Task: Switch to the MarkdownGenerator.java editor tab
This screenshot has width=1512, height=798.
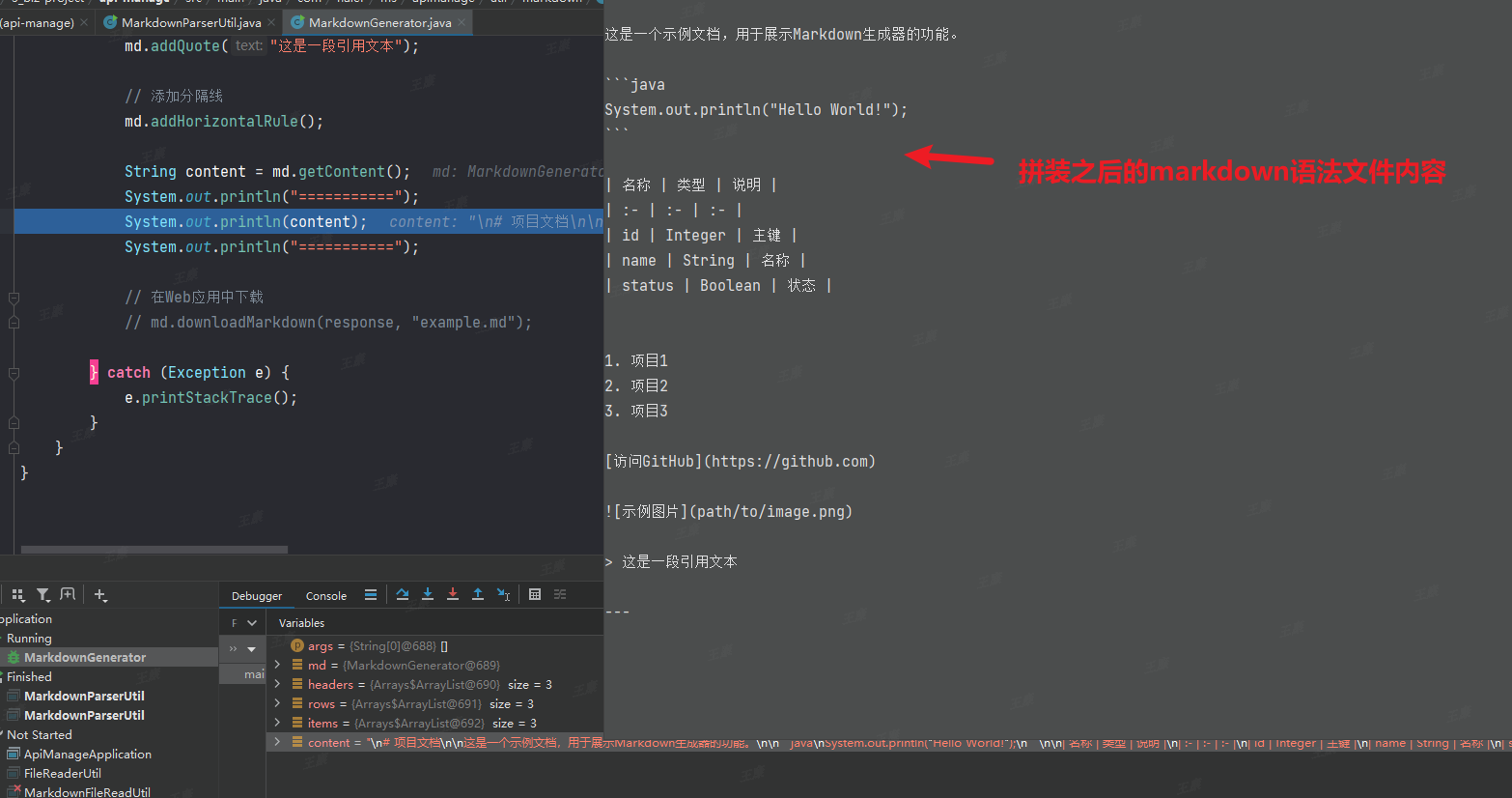Action: pyautogui.click(x=378, y=22)
